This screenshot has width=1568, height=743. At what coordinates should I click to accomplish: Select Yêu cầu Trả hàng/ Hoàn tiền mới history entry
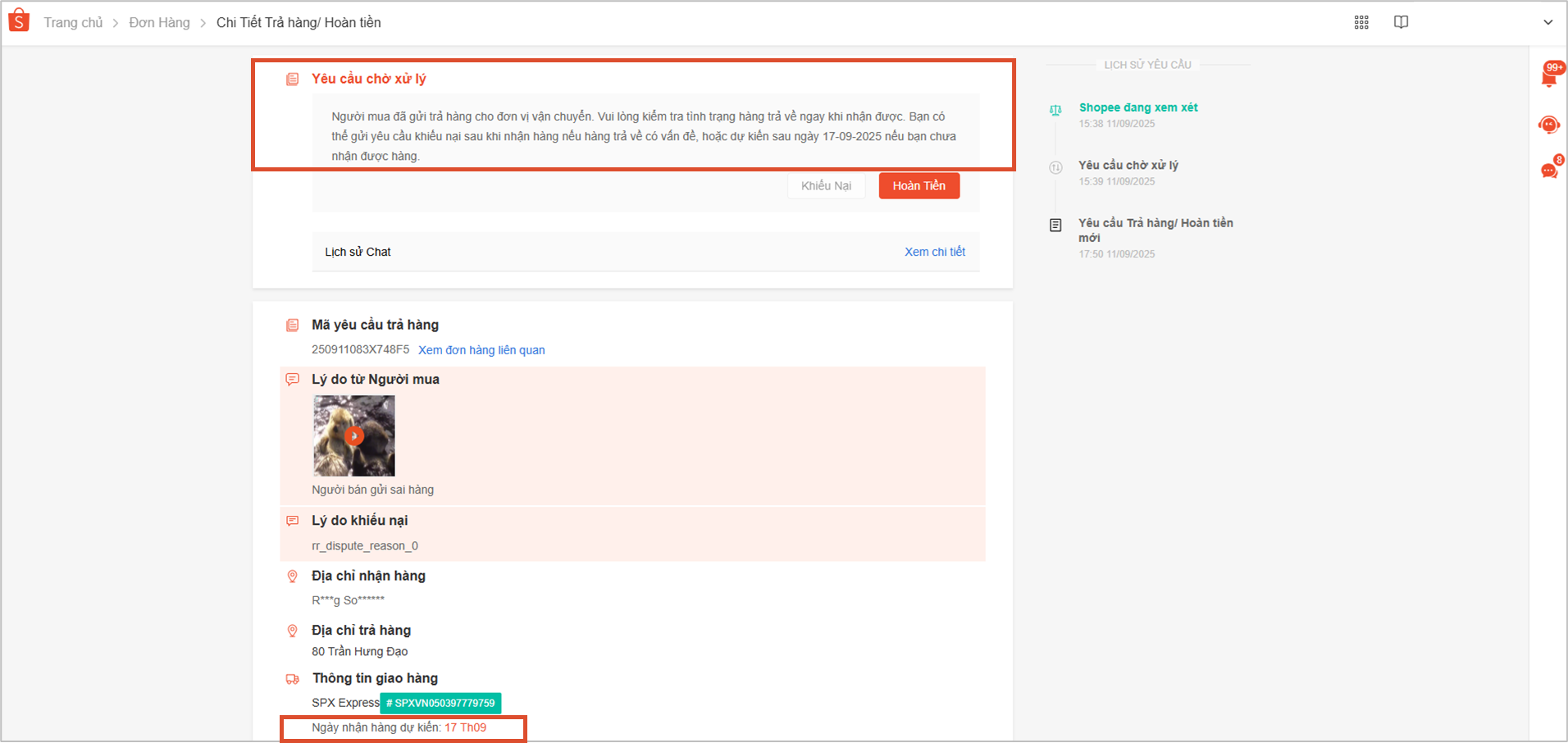tap(1155, 230)
